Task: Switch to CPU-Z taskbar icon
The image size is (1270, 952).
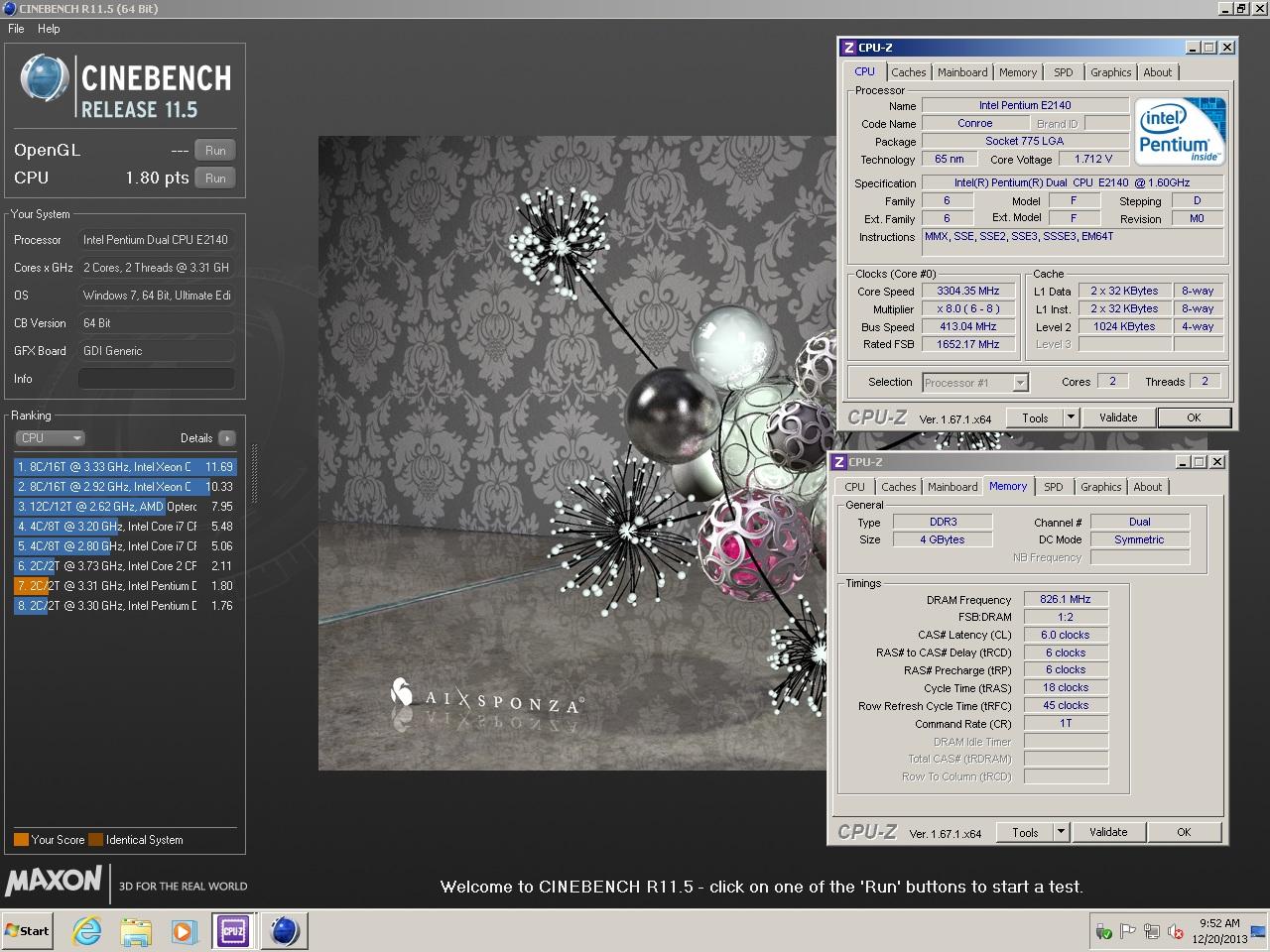Action: point(233,931)
